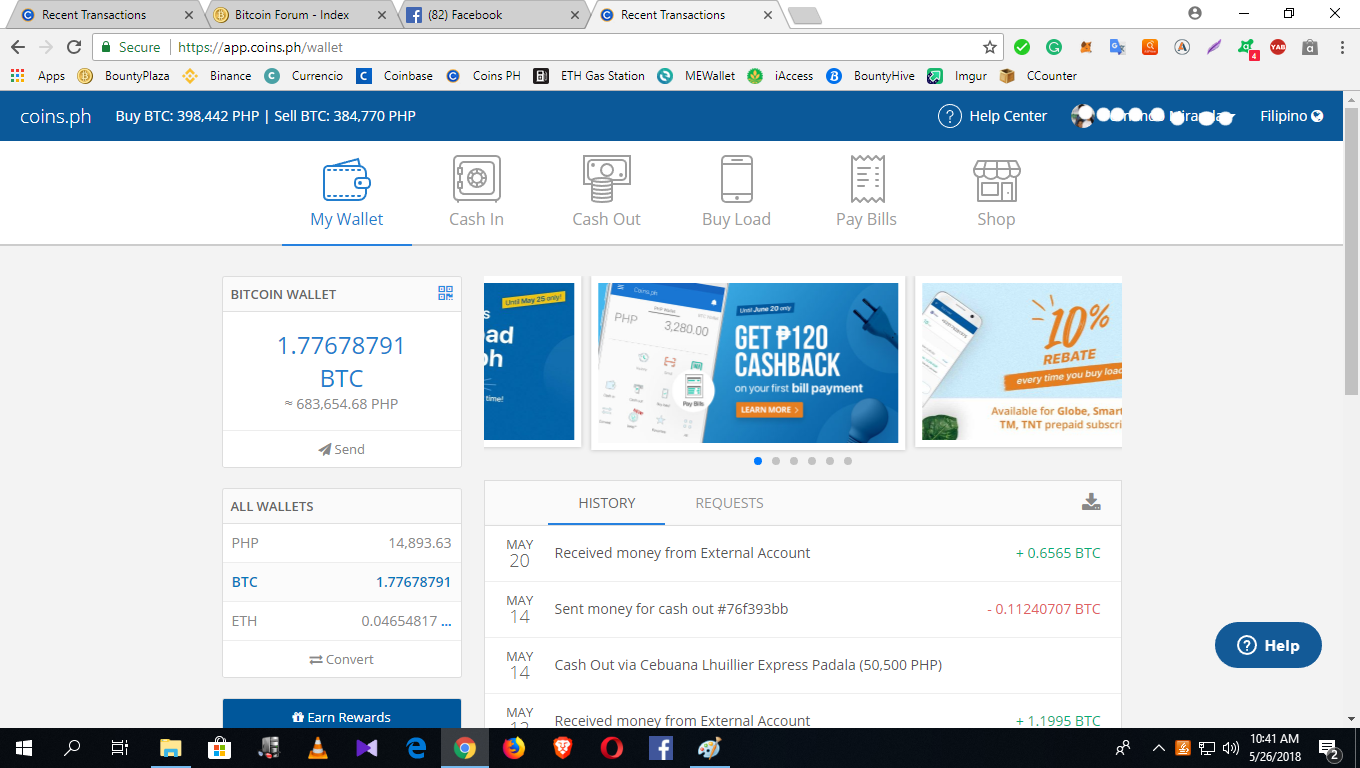This screenshot has width=1360, height=768.
Task: Open the ETH Gas Station bookmark
Action: [589, 76]
